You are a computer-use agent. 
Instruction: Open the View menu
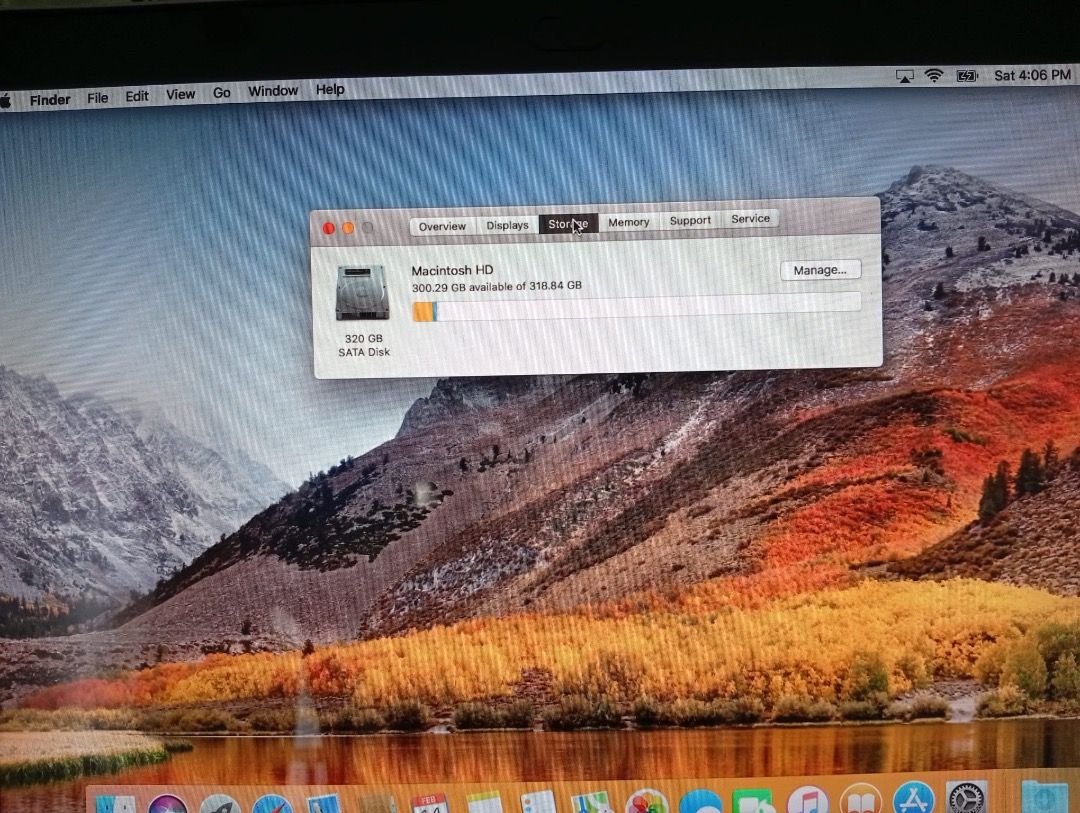pyautogui.click(x=180, y=94)
